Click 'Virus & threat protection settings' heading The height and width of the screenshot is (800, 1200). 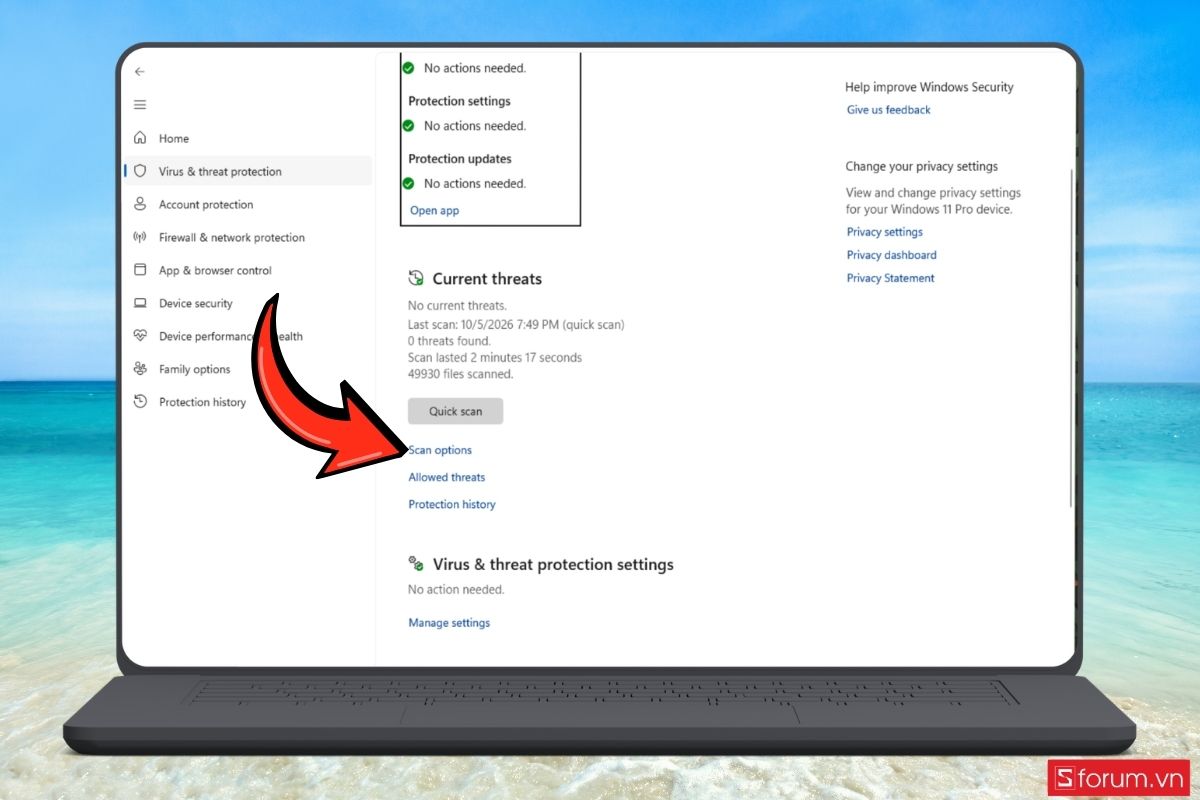point(553,564)
